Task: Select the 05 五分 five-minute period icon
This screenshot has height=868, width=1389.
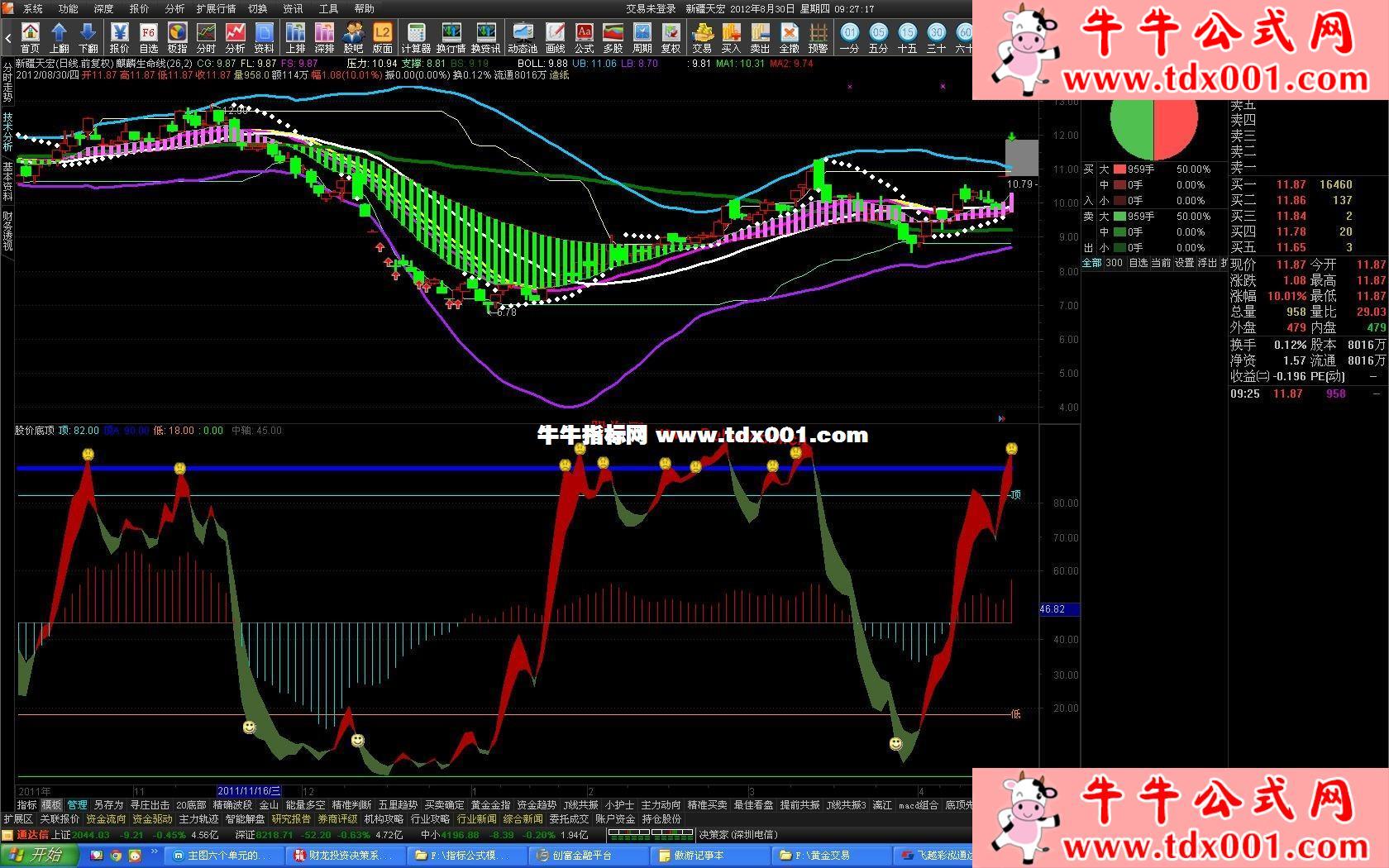Action: 878,38
